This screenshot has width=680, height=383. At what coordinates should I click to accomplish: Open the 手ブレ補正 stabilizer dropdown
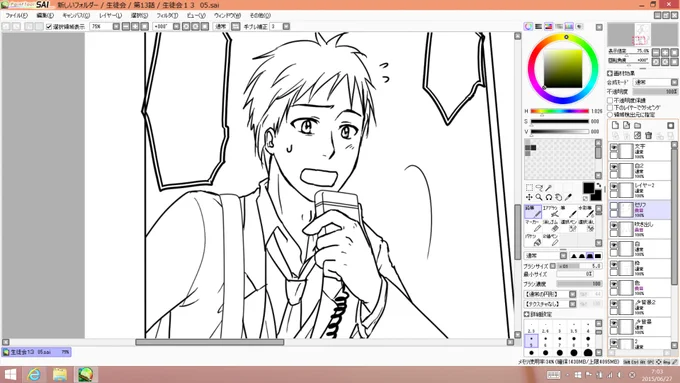(x=286, y=26)
